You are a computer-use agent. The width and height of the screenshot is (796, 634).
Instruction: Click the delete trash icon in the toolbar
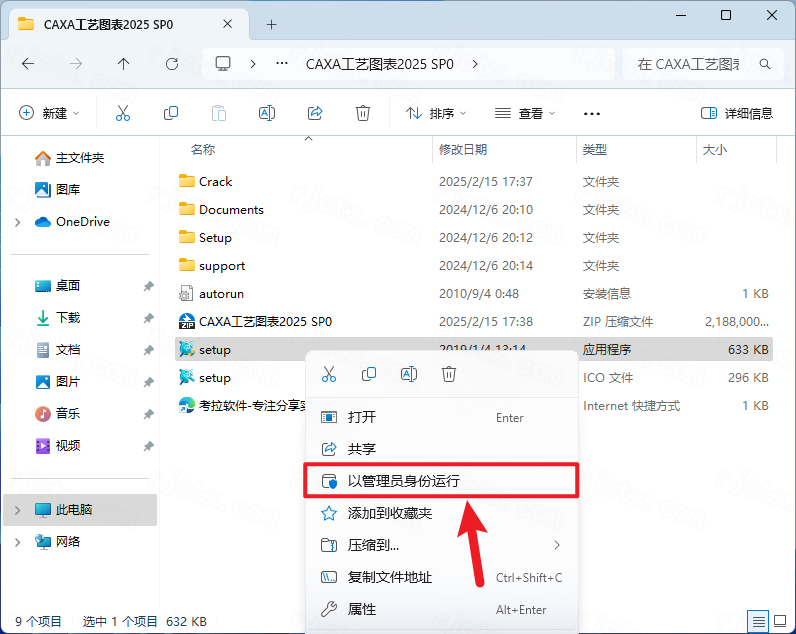pyautogui.click(x=364, y=113)
